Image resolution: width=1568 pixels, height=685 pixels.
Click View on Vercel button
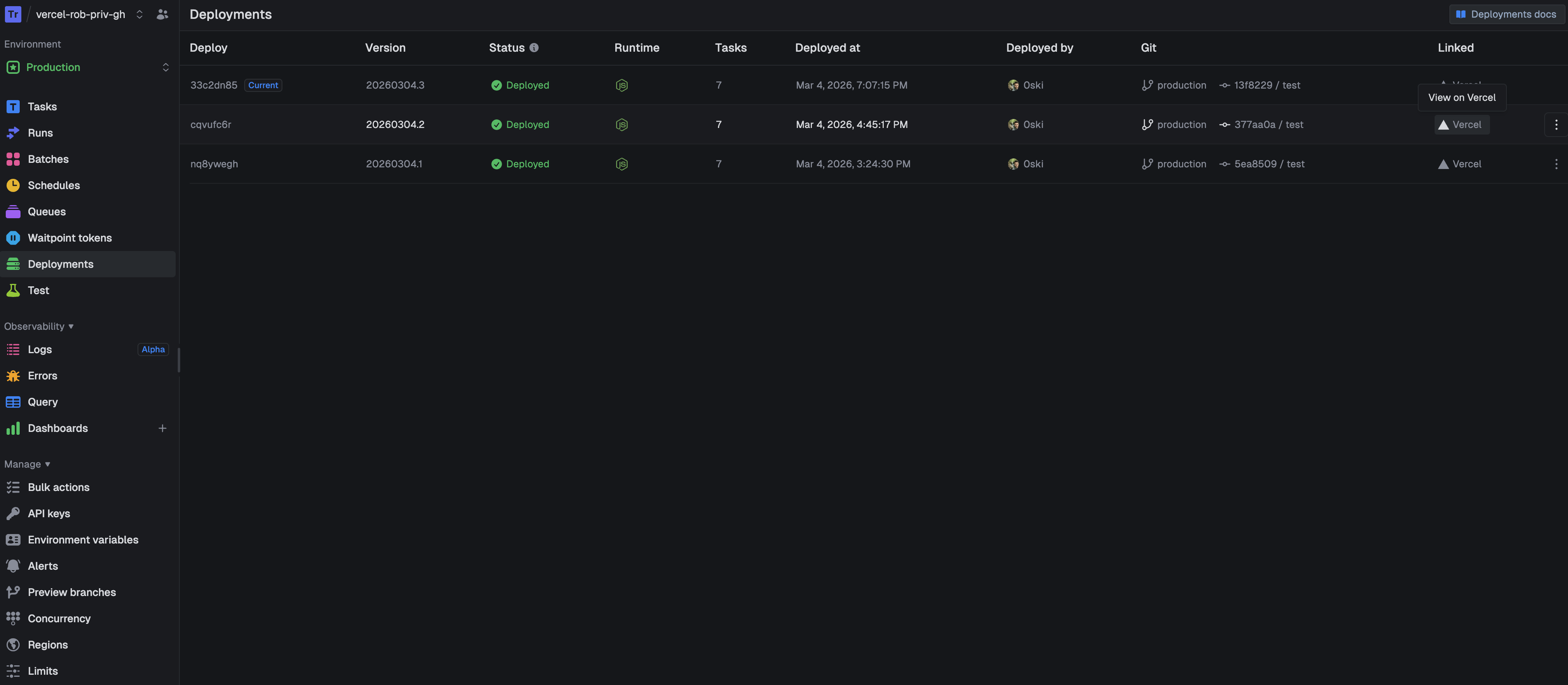coord(1461,97)
